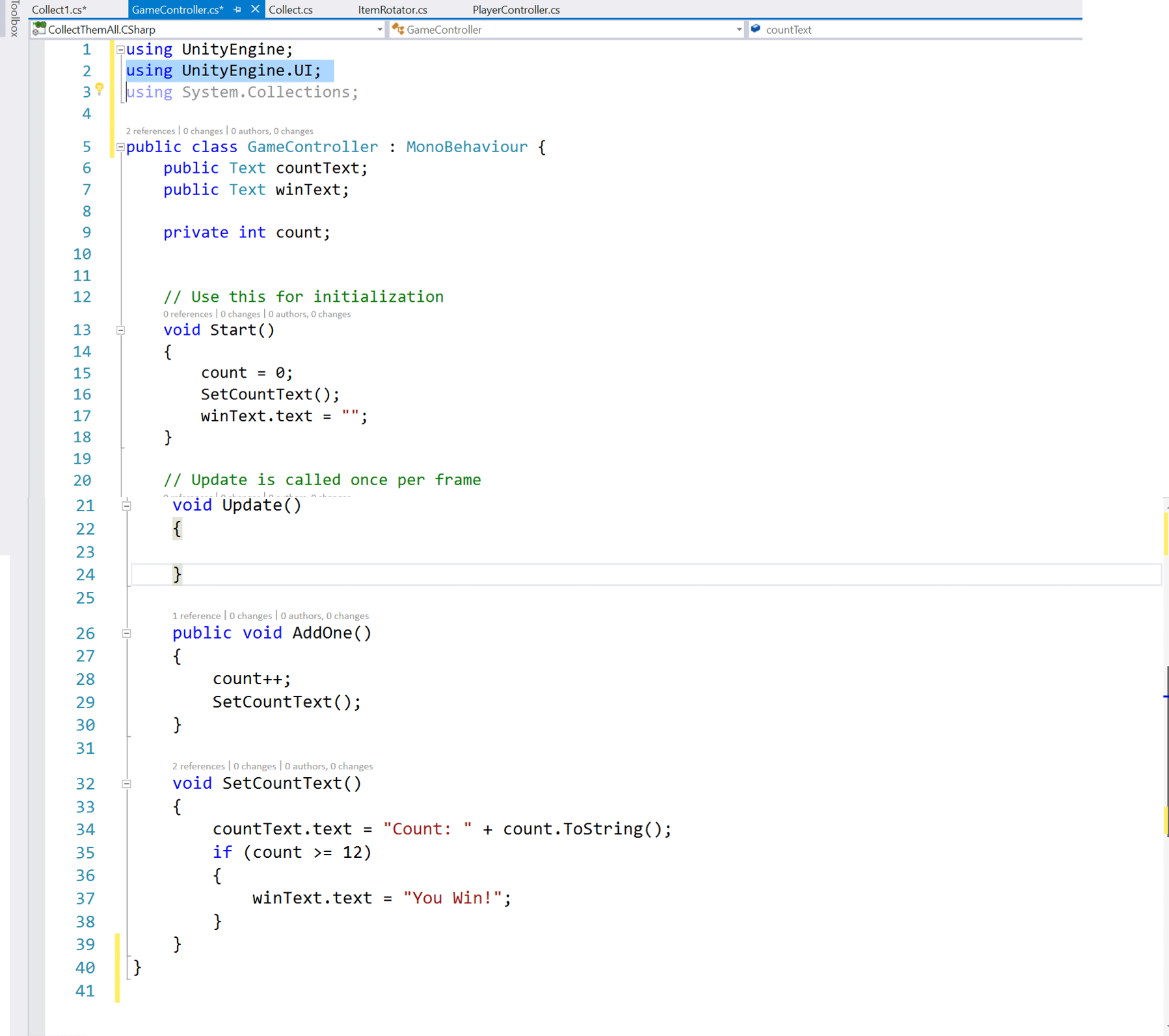Close the GameController.cs tab
The height and width of the screenshot is (1036, 1169).
pos(255,9)
